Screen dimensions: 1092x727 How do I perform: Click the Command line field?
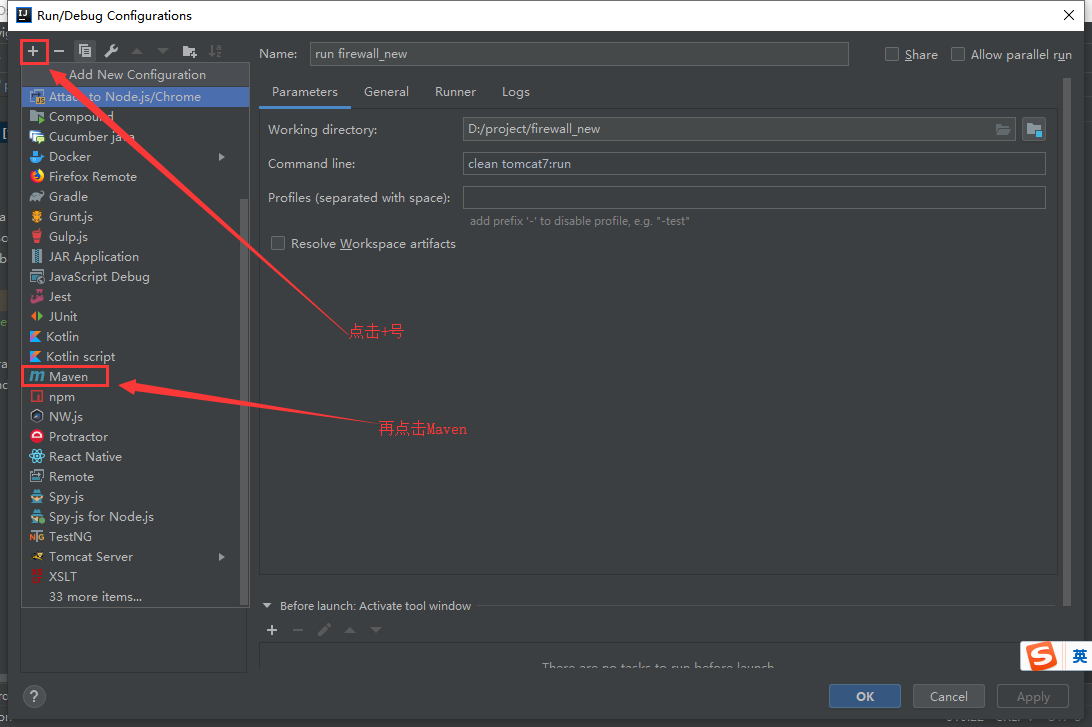click(754, 164)
